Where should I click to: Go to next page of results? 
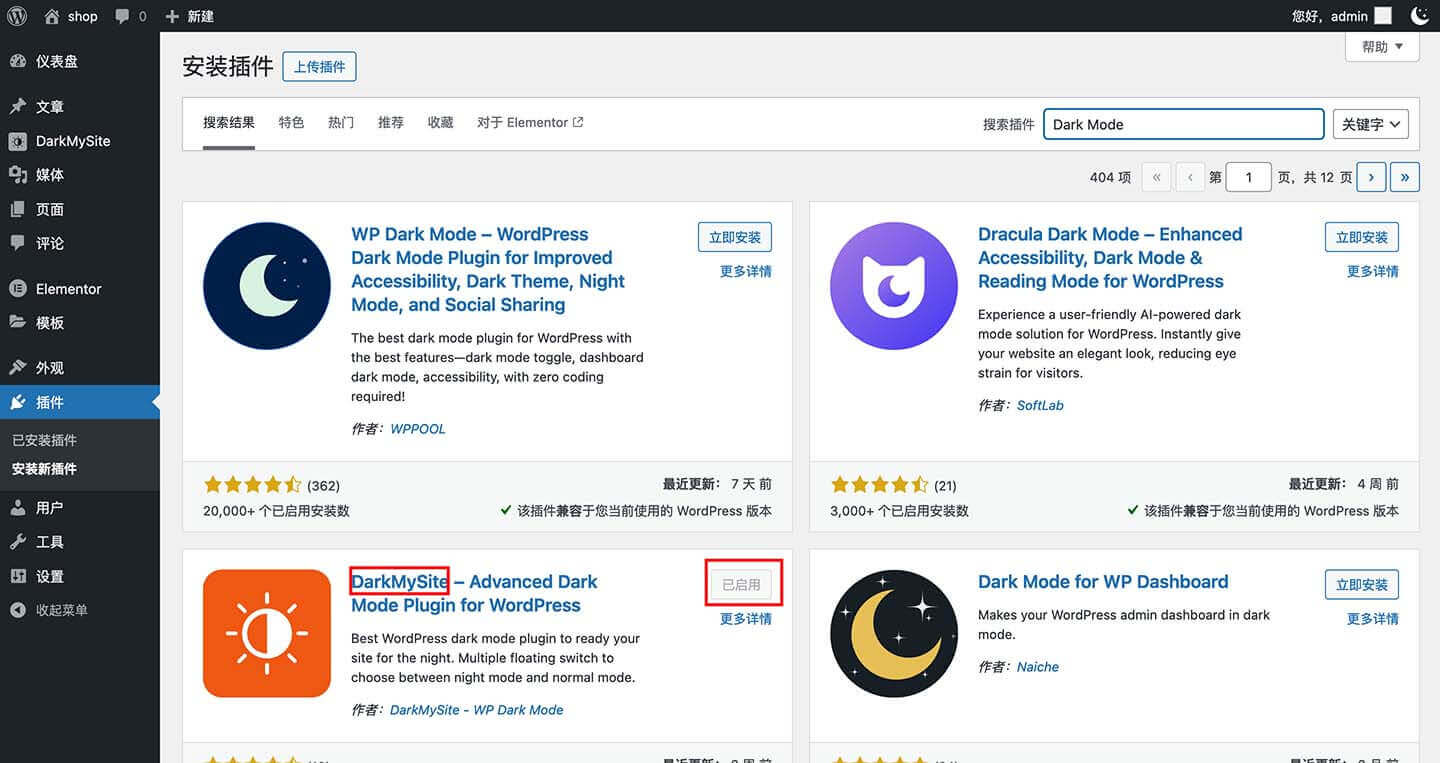1371,177
